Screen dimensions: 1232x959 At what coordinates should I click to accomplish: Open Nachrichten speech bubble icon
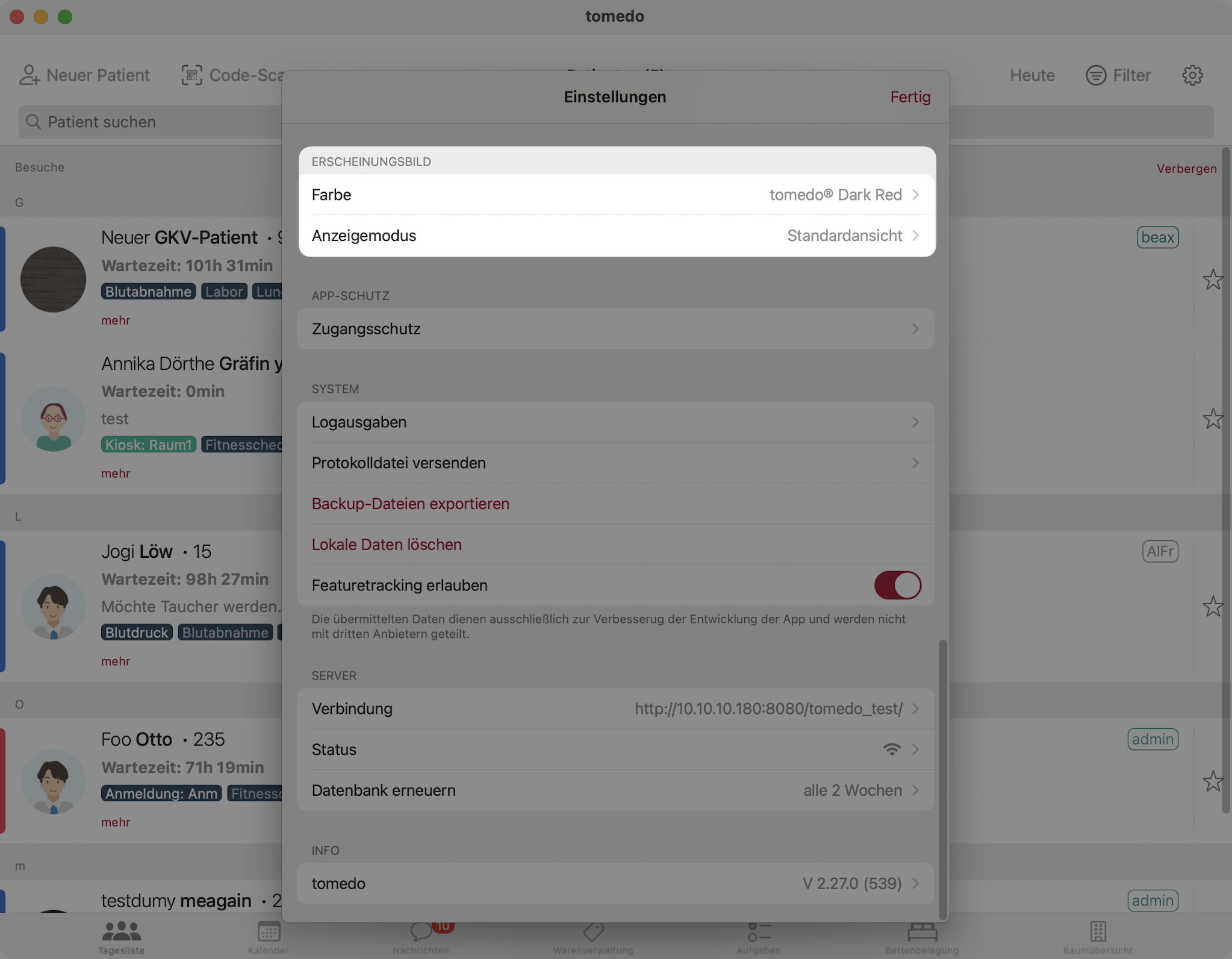coord(421,931)
